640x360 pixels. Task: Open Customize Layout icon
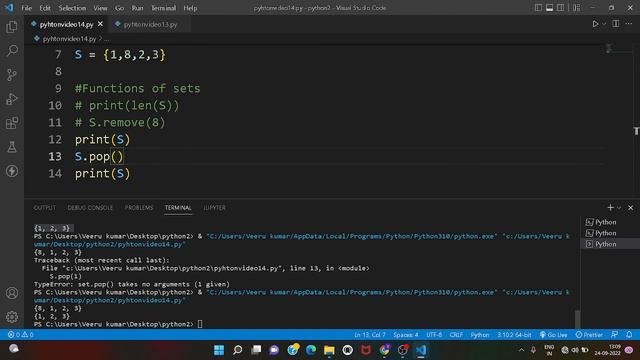(x=576, y=8)
